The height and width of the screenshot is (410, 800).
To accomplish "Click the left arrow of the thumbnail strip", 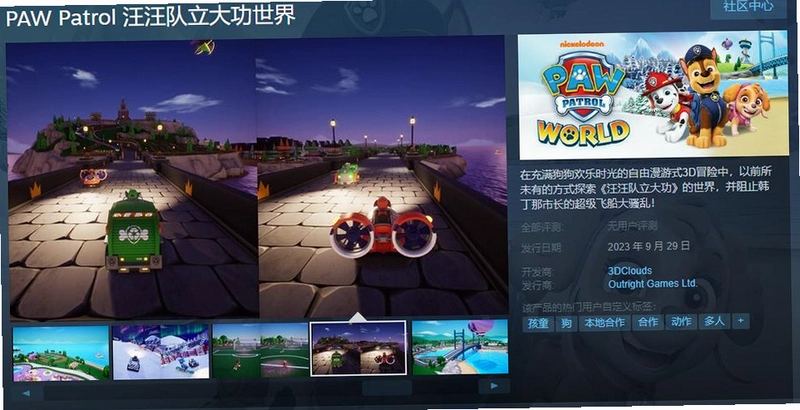I will click(26, 392).
